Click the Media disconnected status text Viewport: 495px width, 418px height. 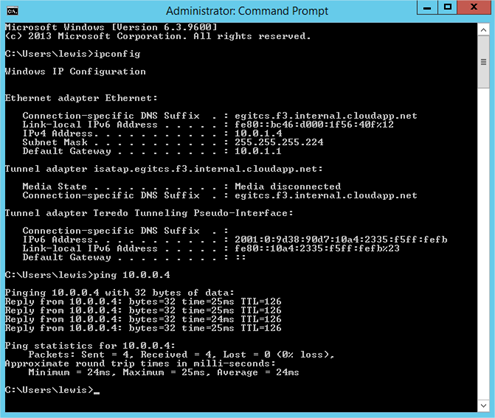(x=288, y=186)
